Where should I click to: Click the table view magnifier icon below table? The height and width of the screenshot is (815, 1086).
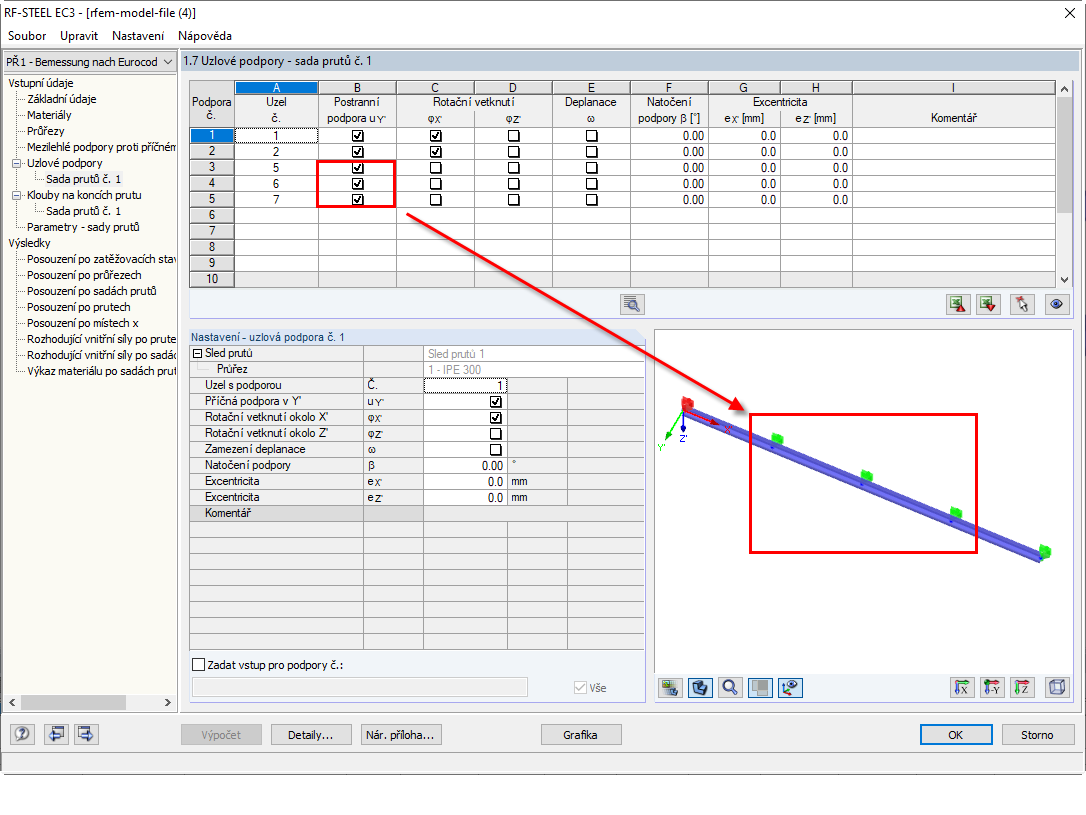pyautogui.click(x=632, y=304)
